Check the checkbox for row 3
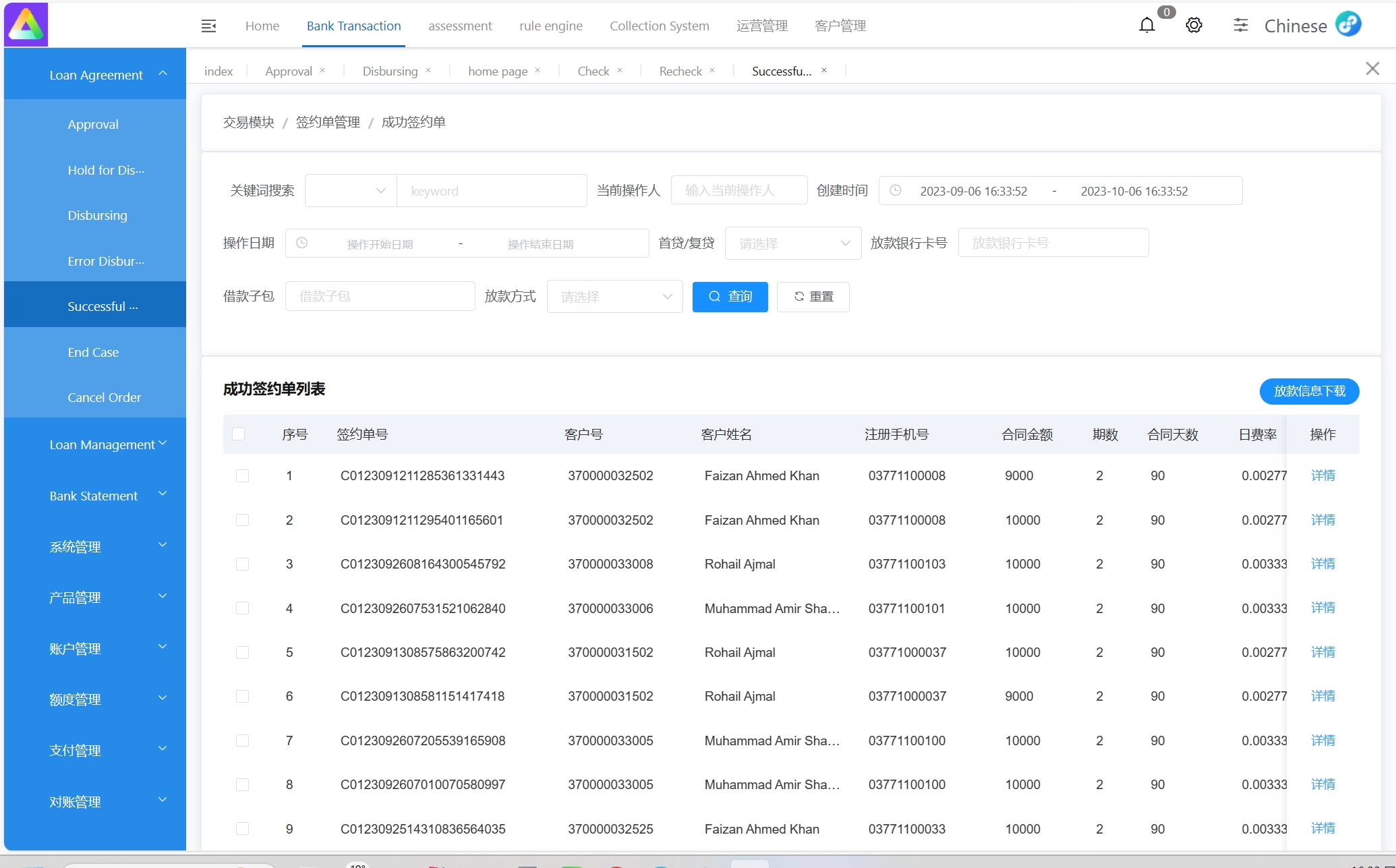Screen dimensions: 1396x868 (242, 564)
